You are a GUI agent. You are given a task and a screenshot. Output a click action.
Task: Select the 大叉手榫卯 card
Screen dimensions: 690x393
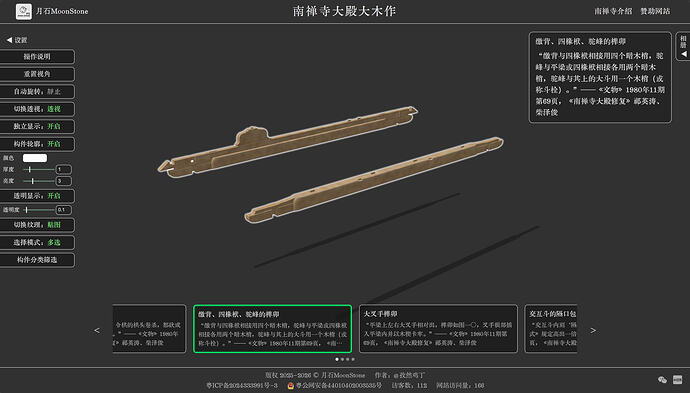[438, 329]
